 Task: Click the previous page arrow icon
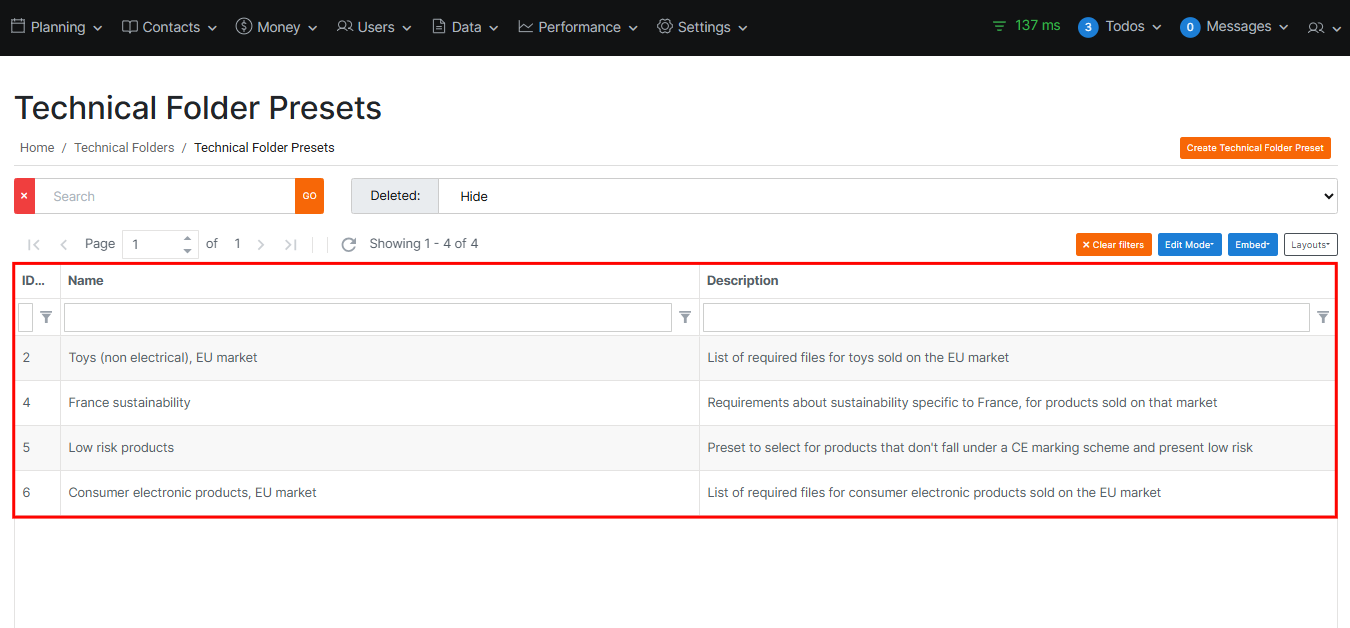point(64,244)
